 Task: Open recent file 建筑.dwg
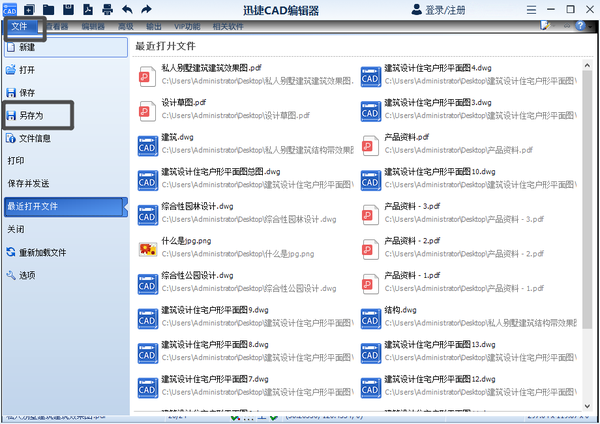[246, 144]
